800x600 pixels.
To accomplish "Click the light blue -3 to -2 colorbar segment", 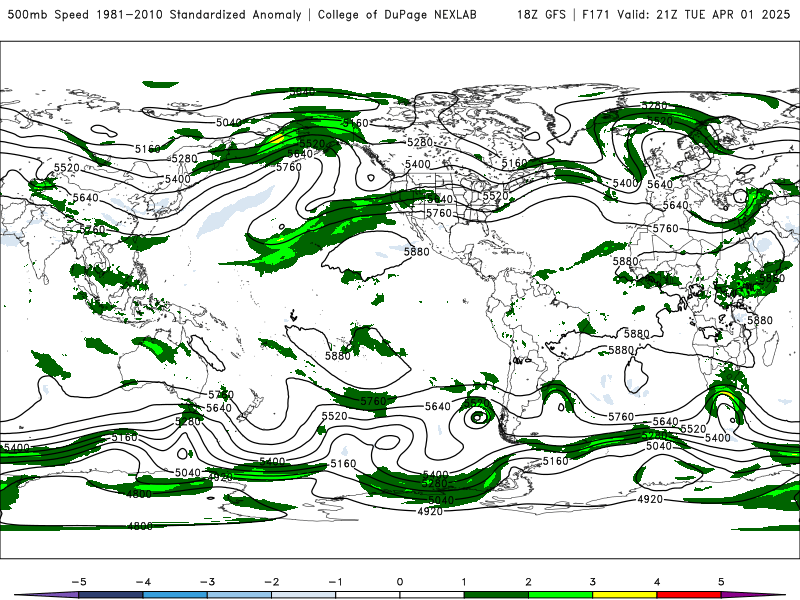I will click(239, 595).
